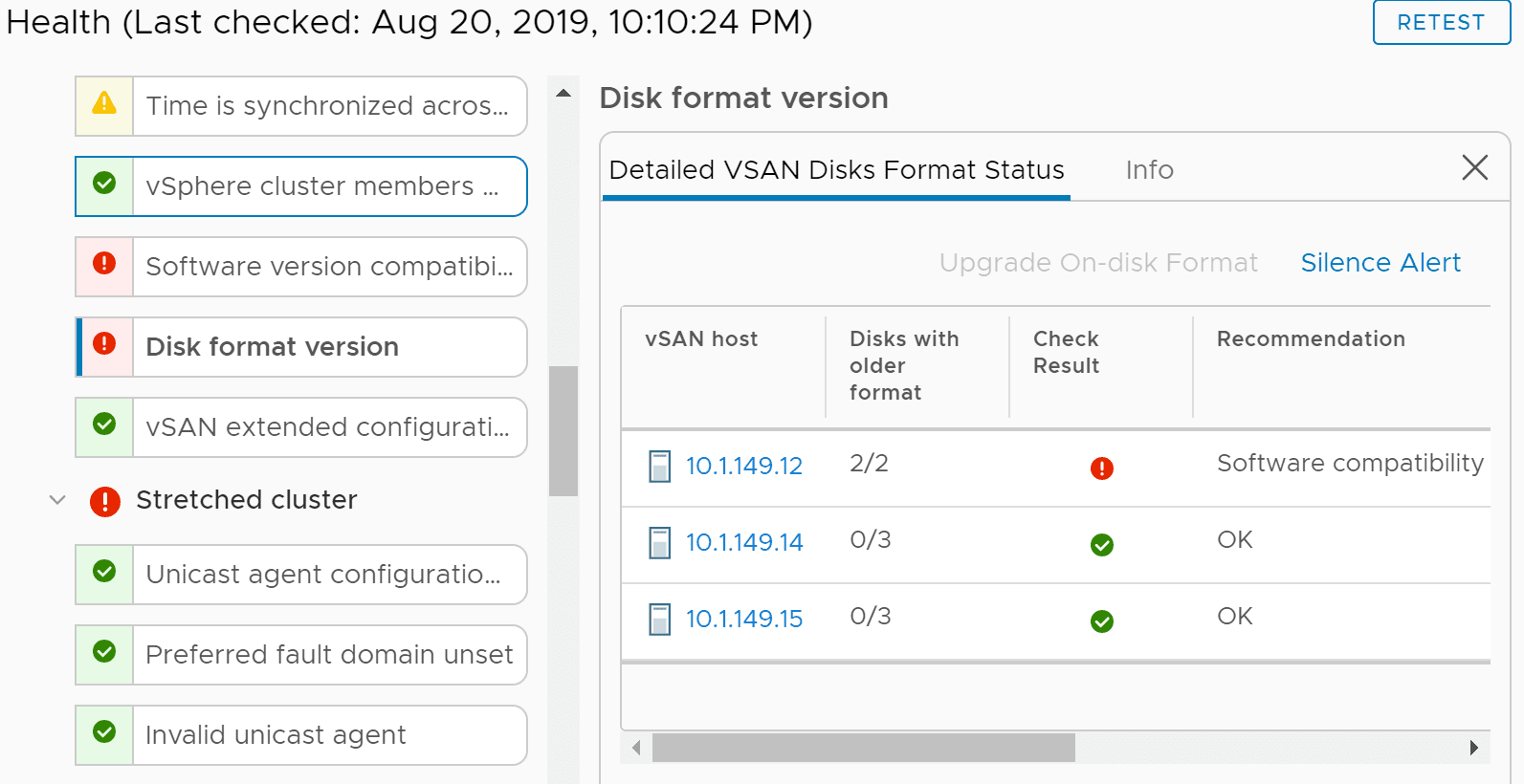Open host 10.1.149.14 link
Screen dimensions: 1524x784
(x=744, y=543)
